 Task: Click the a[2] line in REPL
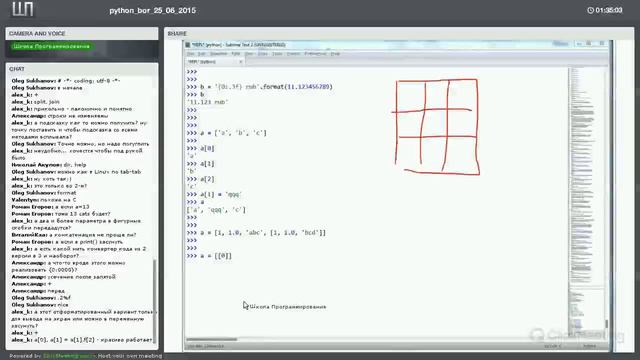[x=200, y=179]
